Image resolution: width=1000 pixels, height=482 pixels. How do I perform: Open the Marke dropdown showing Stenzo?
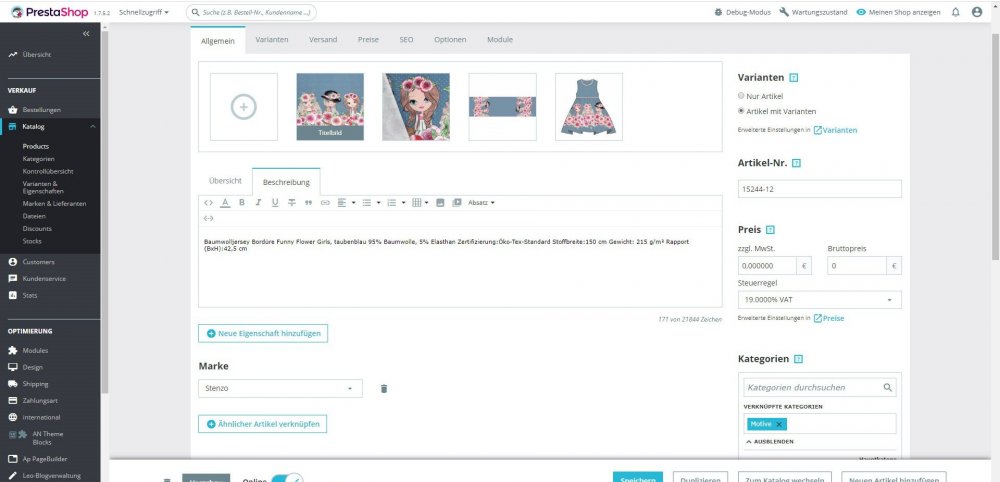tap(281, 388)
